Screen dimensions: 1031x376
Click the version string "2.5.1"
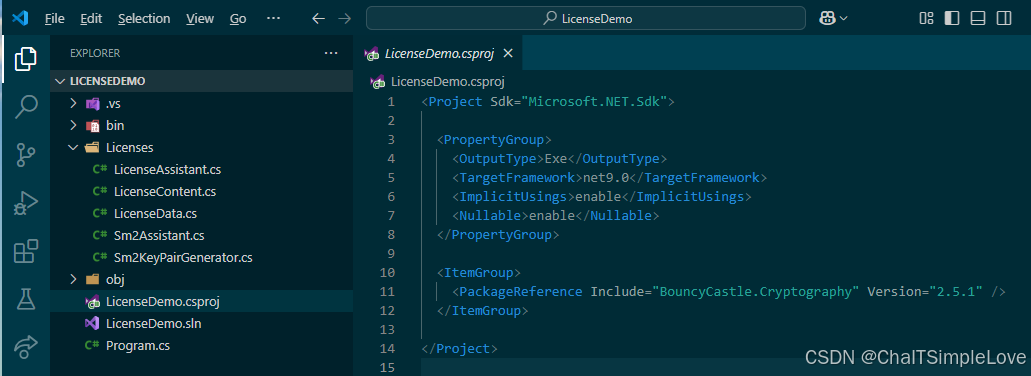(x=956, y=291)
